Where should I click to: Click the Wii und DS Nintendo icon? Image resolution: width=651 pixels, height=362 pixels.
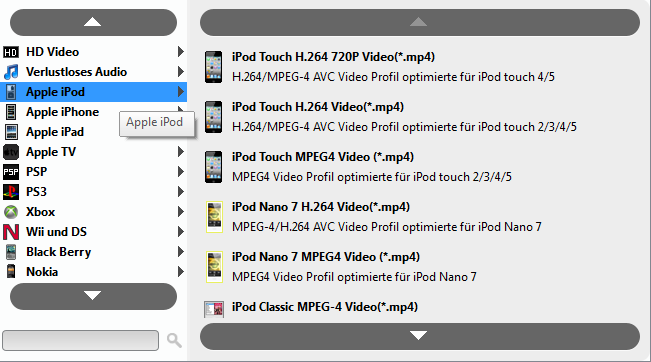(11, 232)
